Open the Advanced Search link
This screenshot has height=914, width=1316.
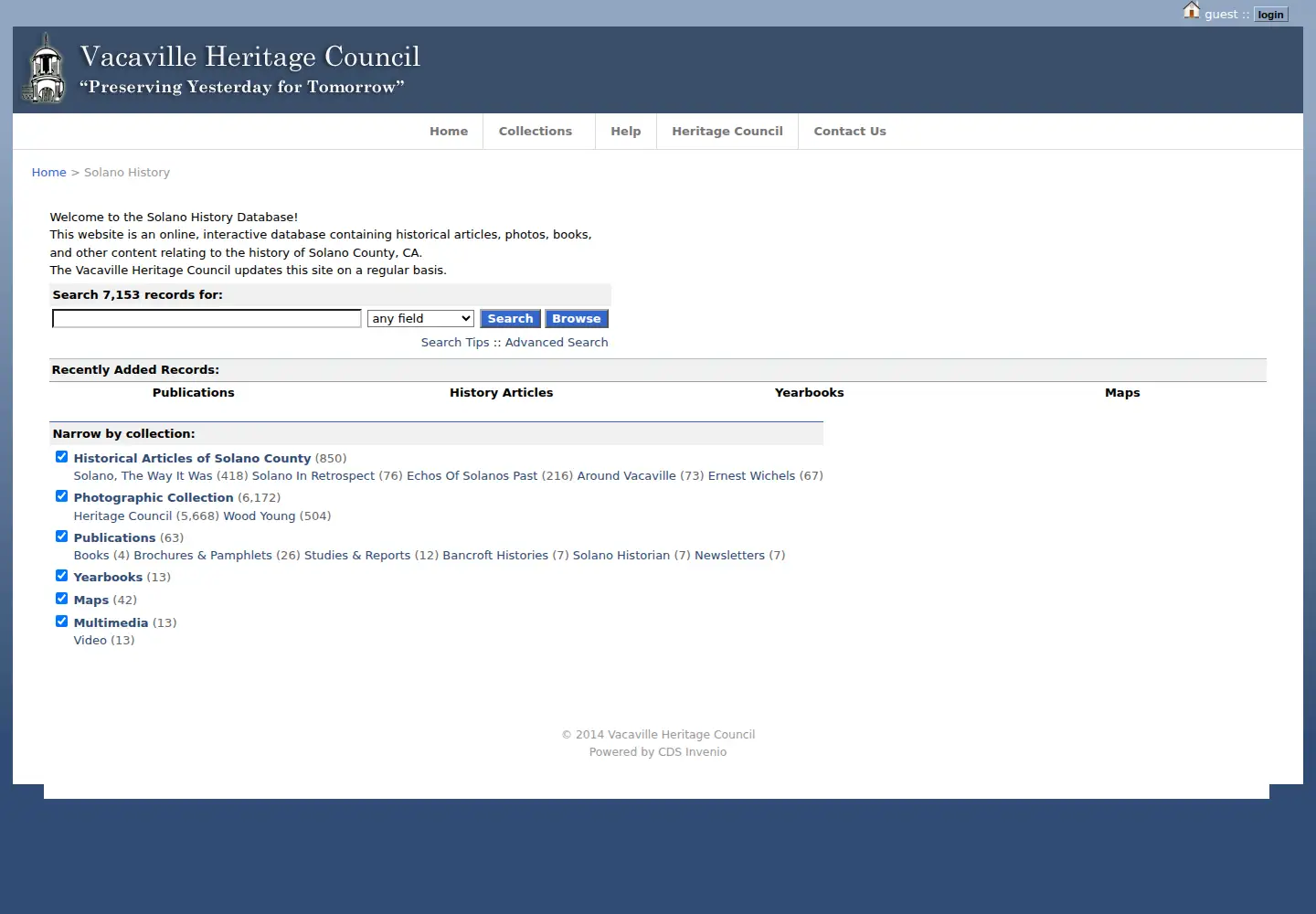[557, 343]
